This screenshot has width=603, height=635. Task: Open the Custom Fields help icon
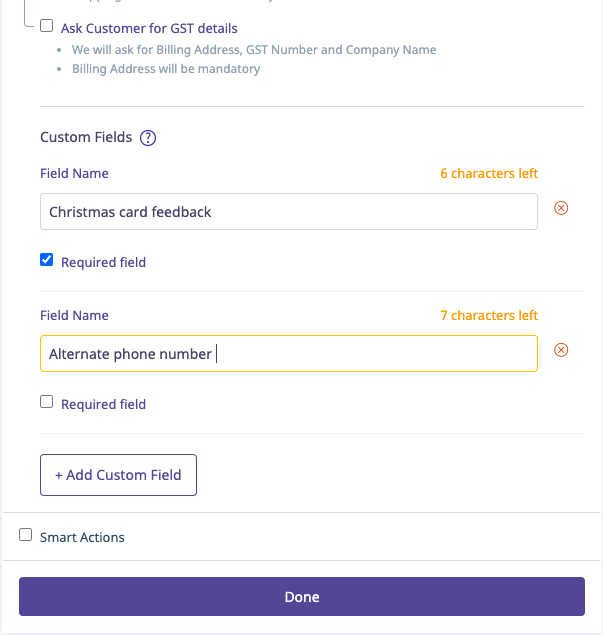(x=148, y=138)
